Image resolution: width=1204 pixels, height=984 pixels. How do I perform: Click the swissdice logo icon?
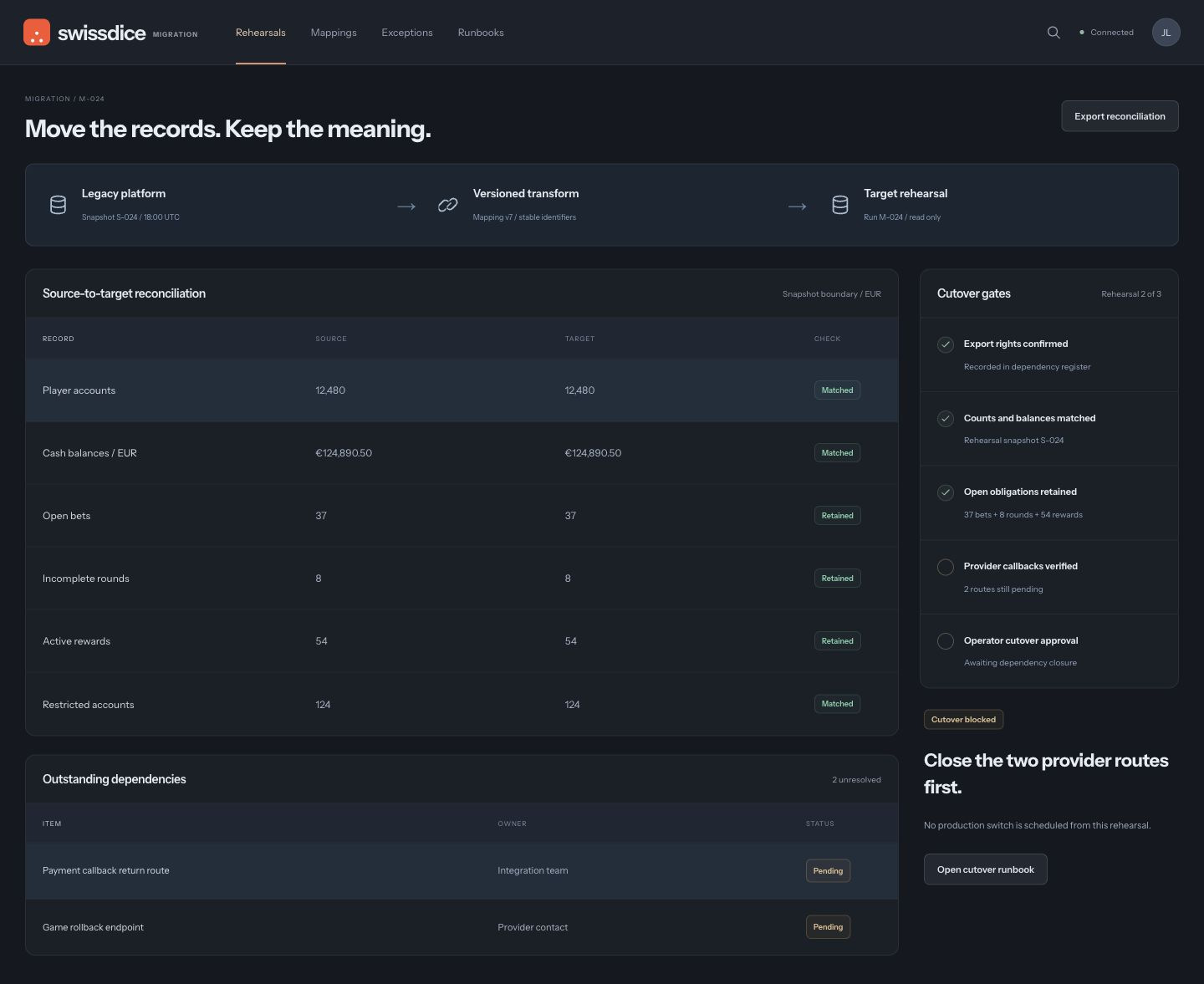pos(37,33)
